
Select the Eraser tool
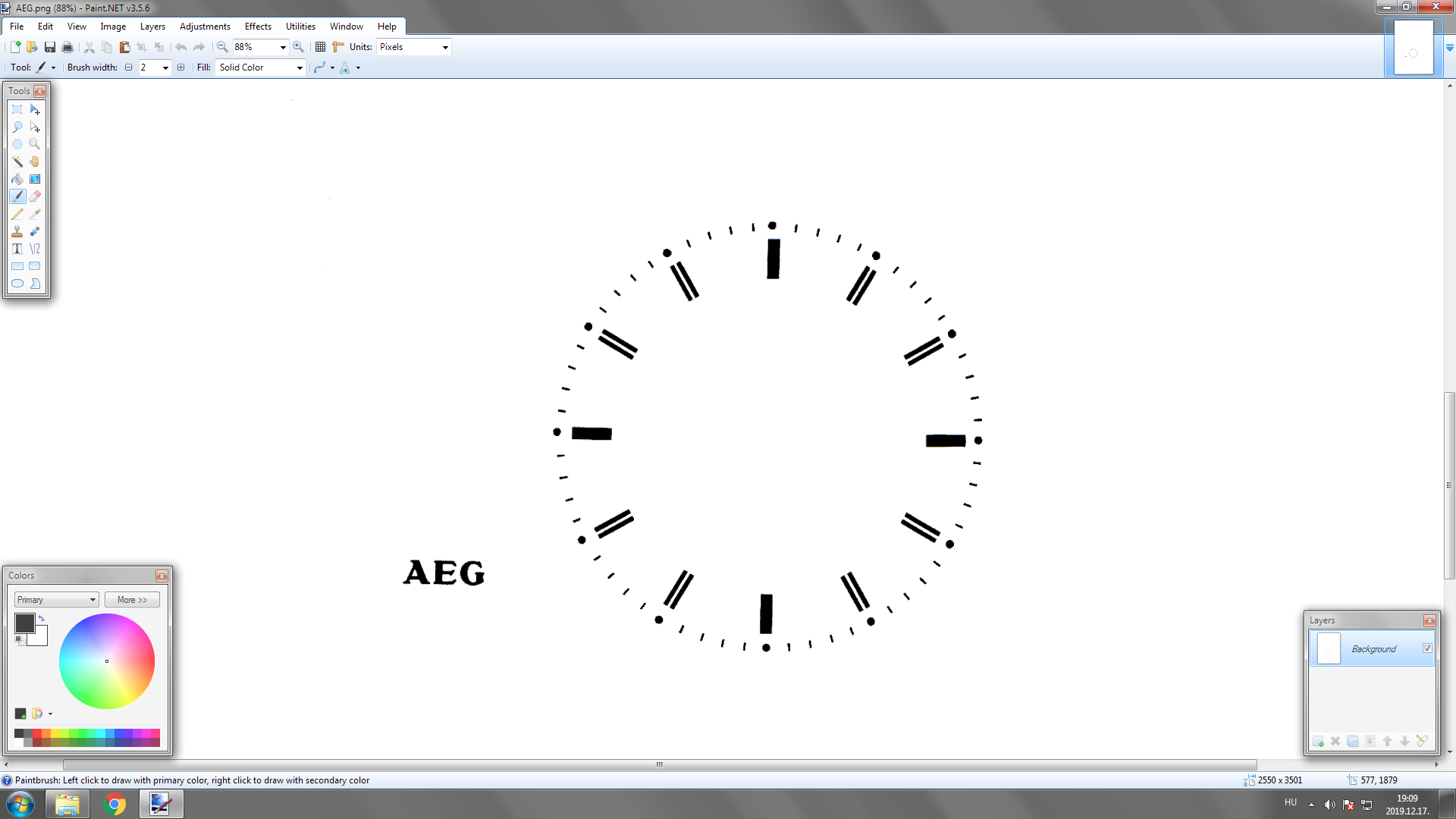[x=35, y=196]
